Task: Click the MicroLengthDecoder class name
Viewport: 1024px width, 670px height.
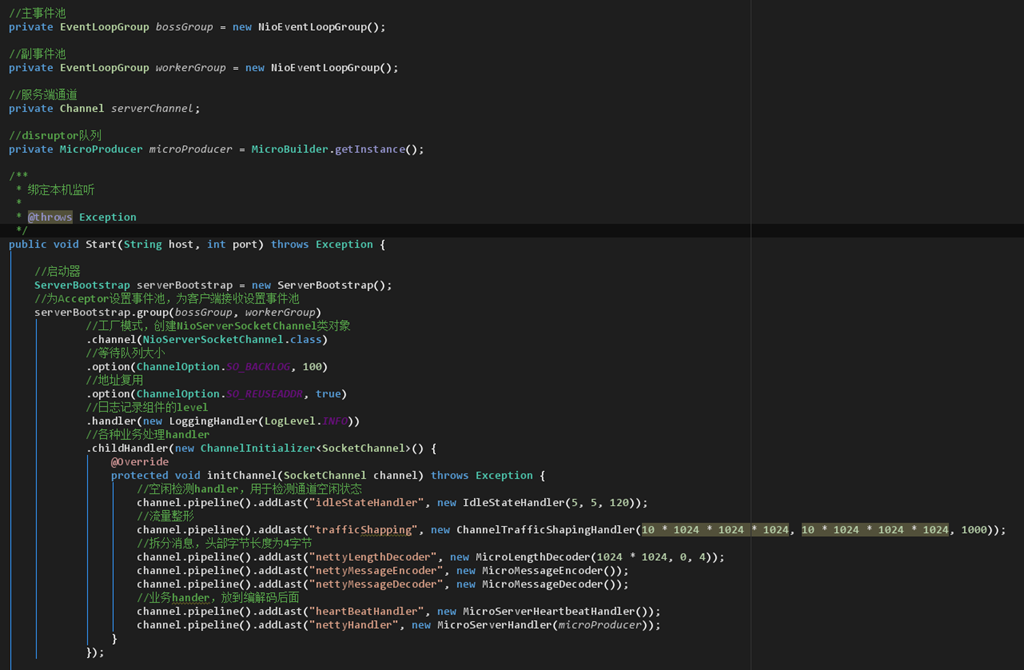Action: [533, 557]
